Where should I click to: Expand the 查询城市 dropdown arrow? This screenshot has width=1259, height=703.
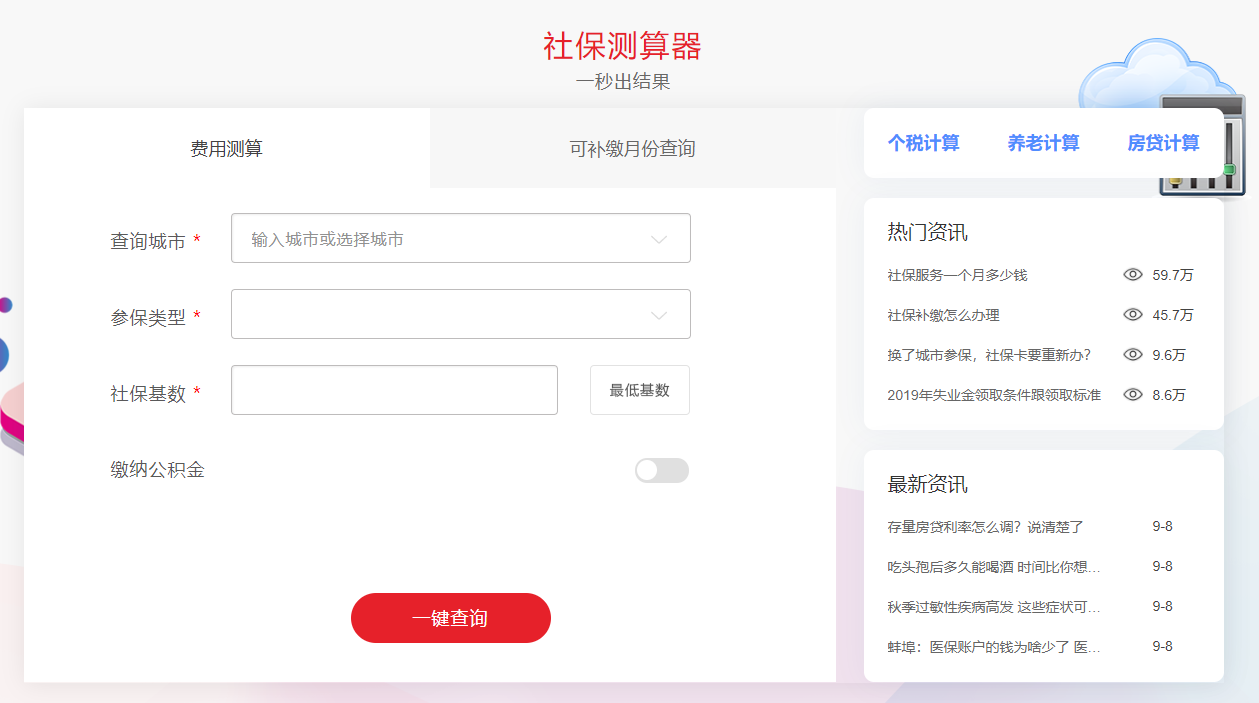coord(659,239)
